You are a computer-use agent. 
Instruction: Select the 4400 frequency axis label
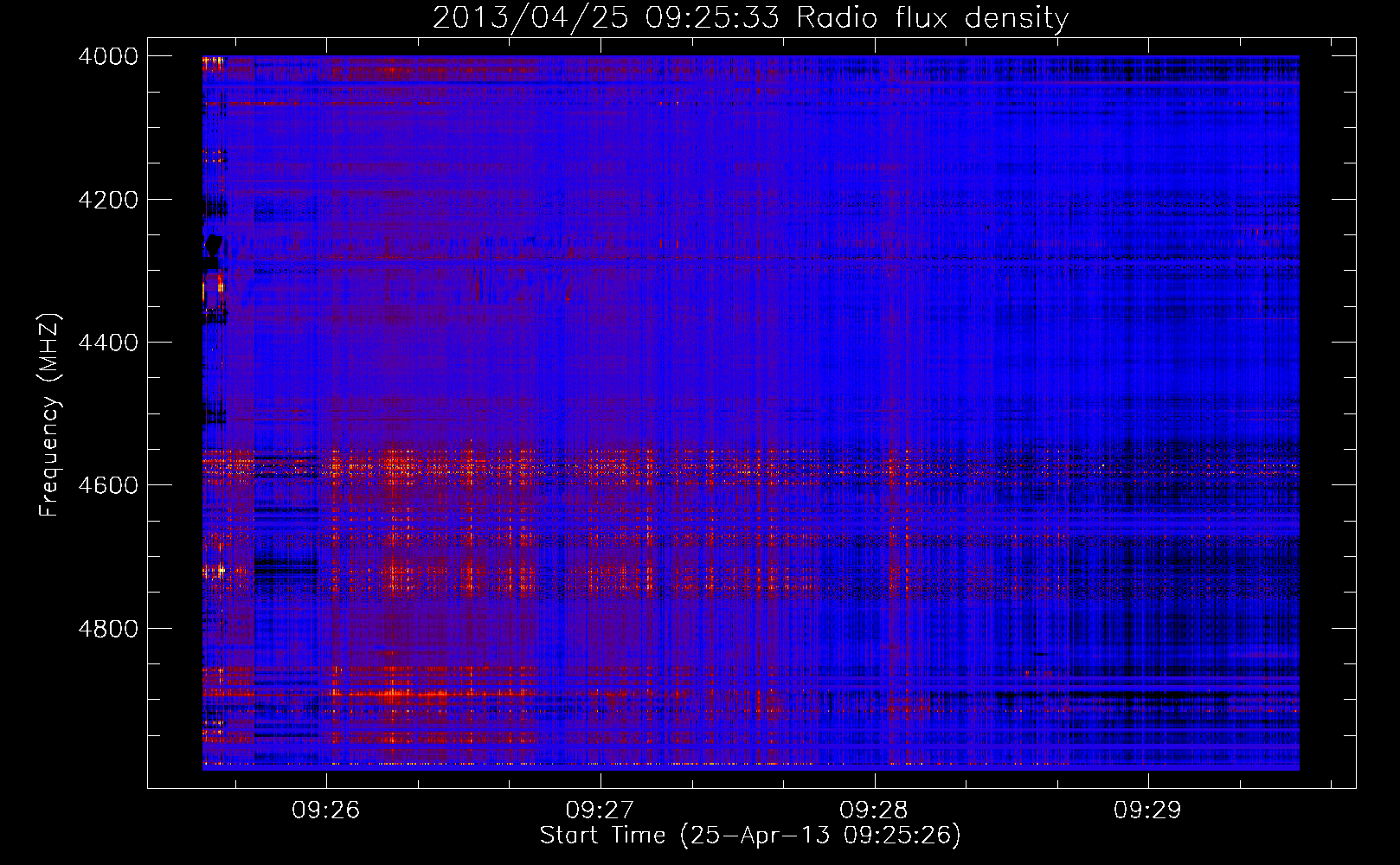108,343
